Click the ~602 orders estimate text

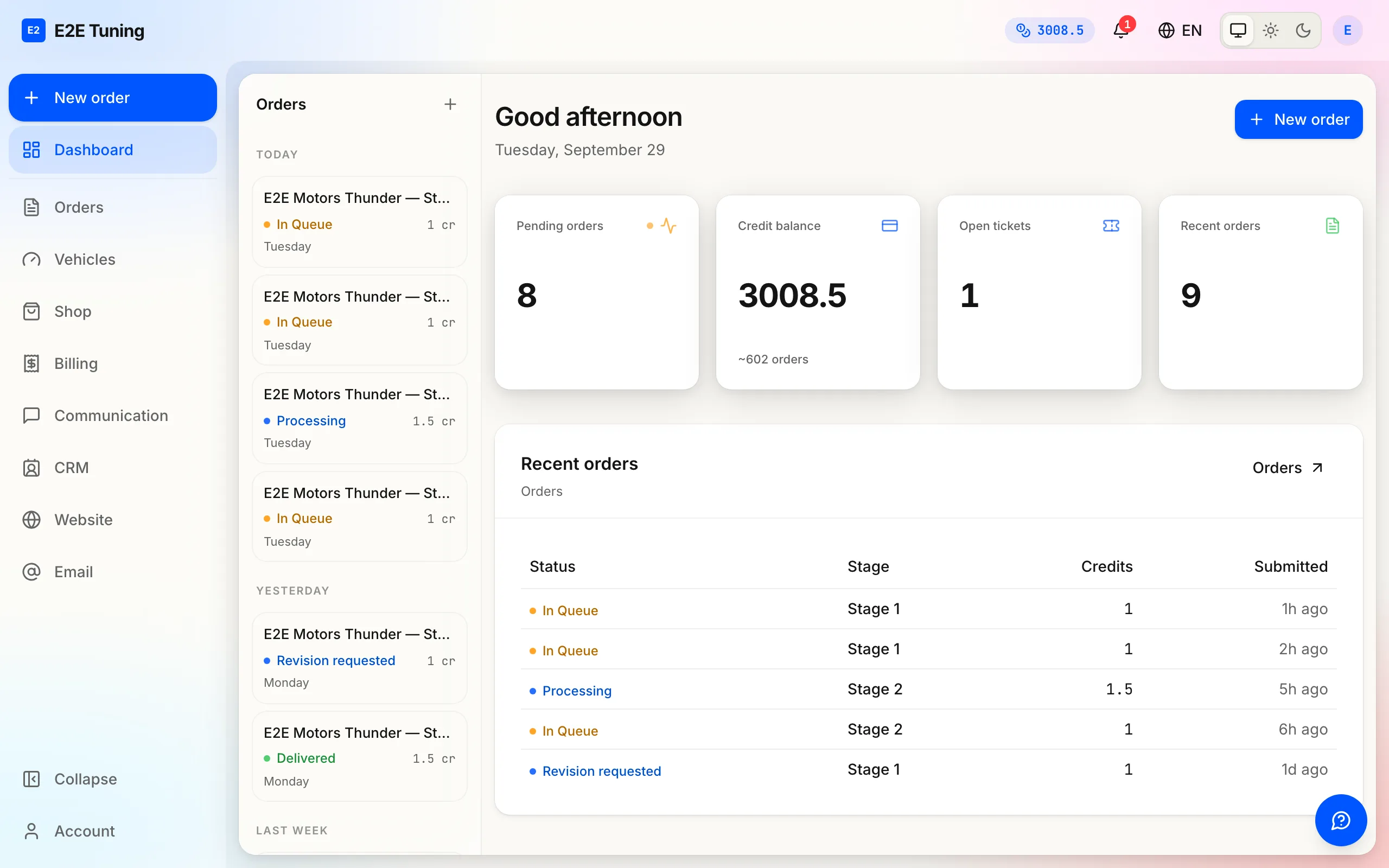pyautogui.click(x=773, y=359)
